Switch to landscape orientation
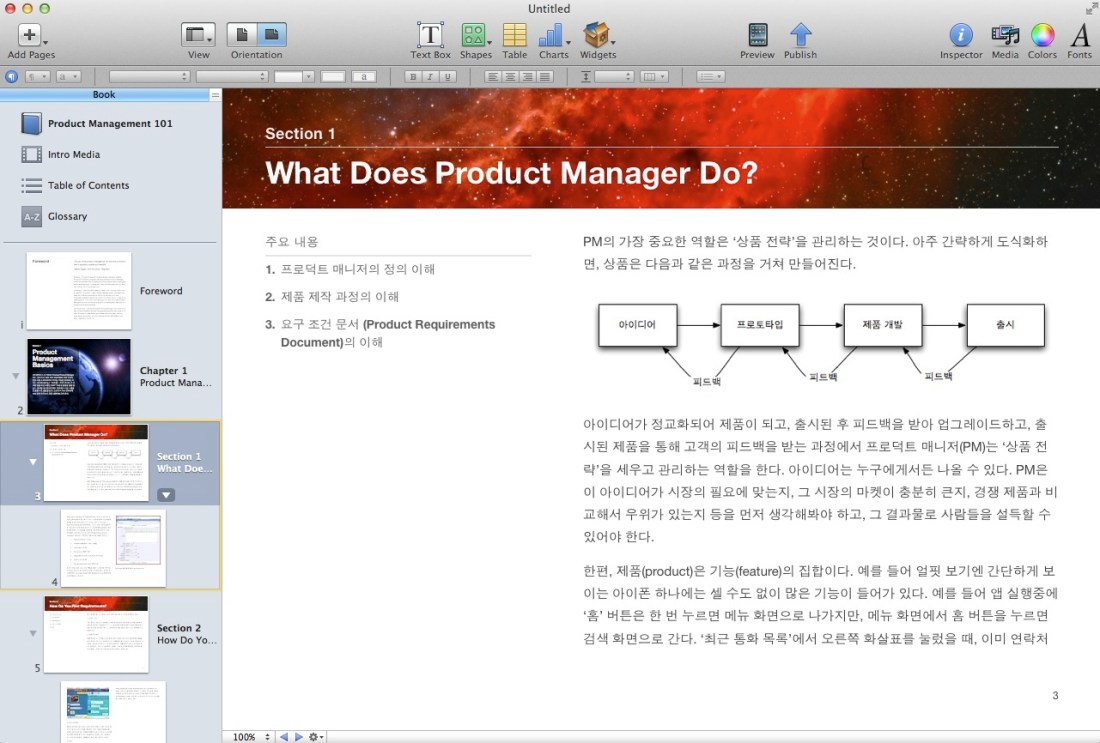The image size is (1100, 743). (x=272, y=35)
